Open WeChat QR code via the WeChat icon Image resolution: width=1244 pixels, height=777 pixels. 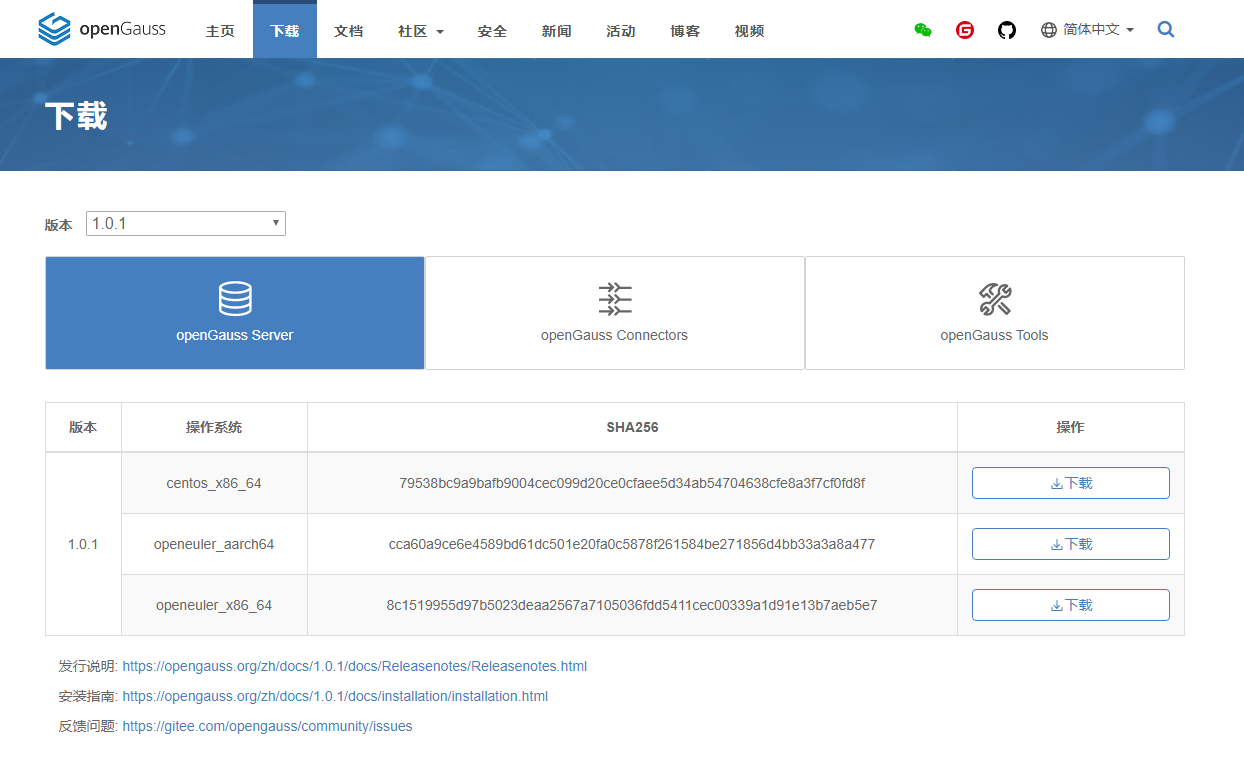tap(922, 30)
